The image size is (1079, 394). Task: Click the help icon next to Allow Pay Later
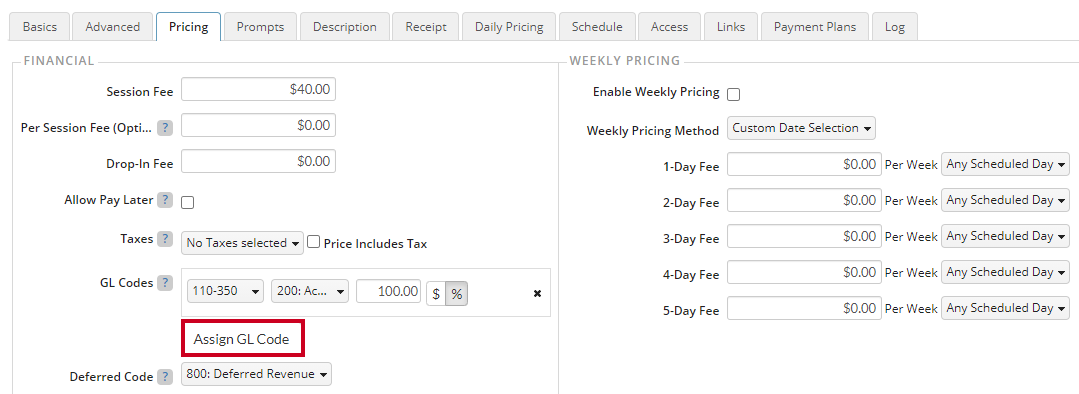[x=165, y=200]
